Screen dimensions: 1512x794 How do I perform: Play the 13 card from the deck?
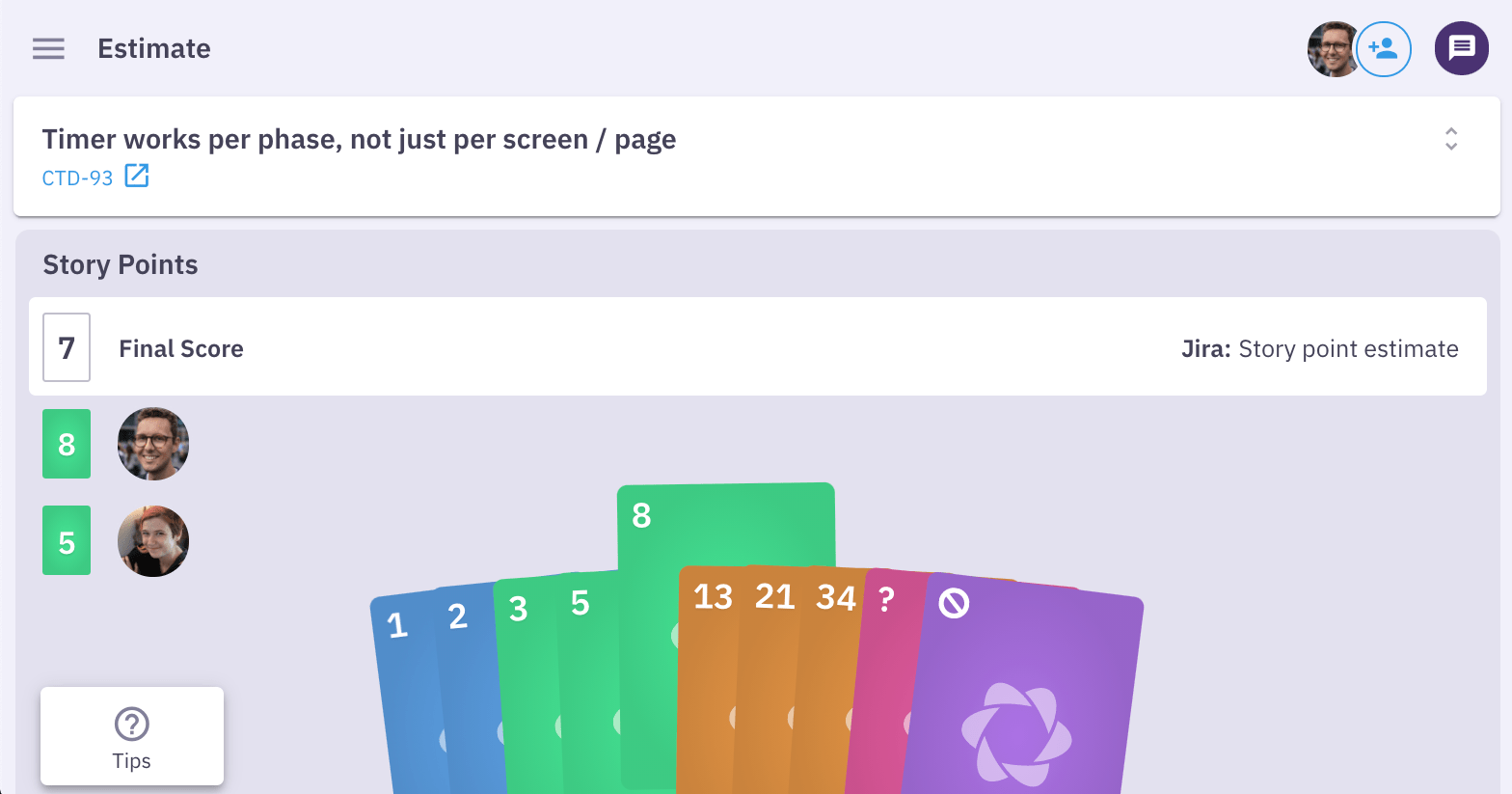coord(712,596)
